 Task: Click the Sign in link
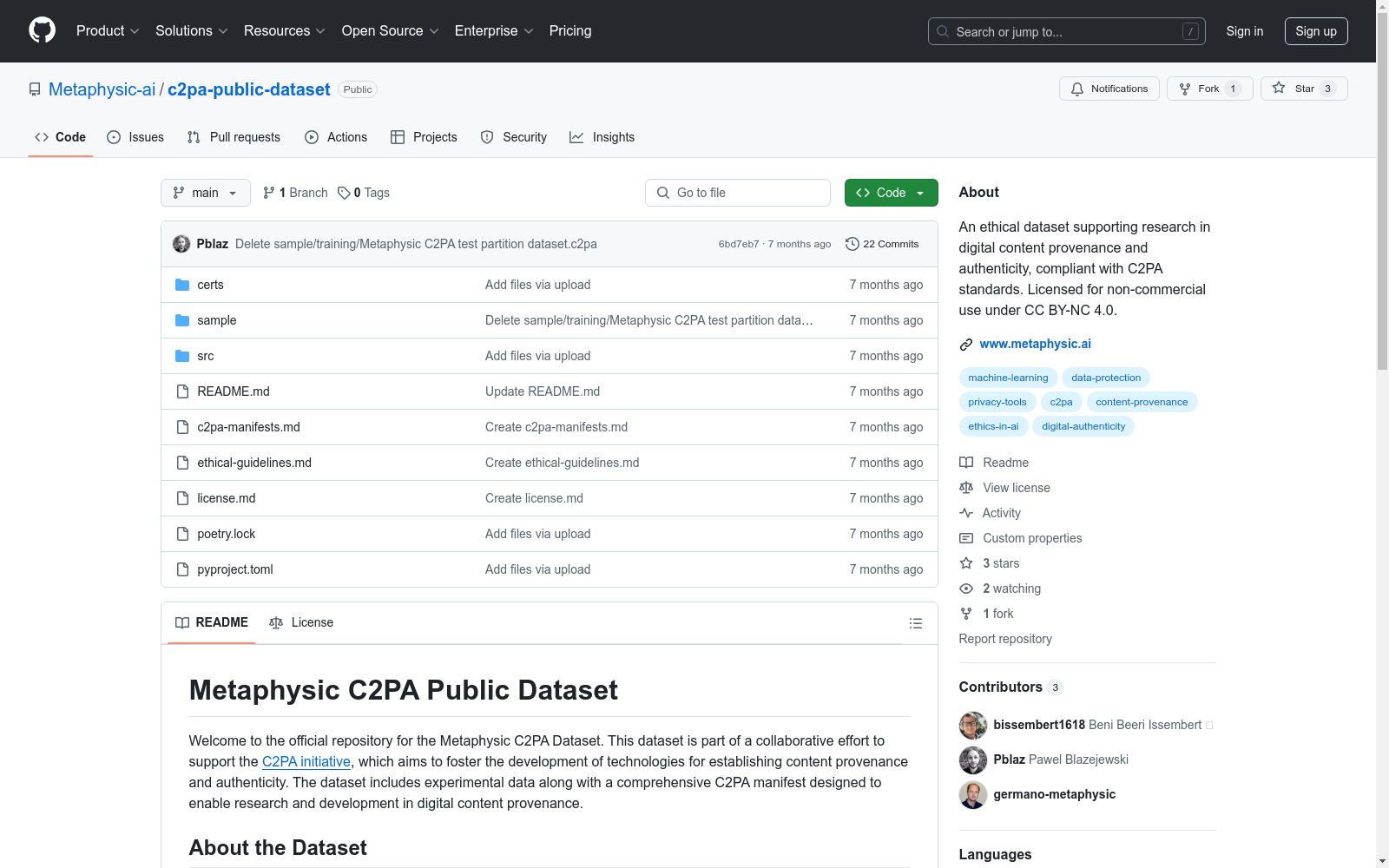[1245, 31]
